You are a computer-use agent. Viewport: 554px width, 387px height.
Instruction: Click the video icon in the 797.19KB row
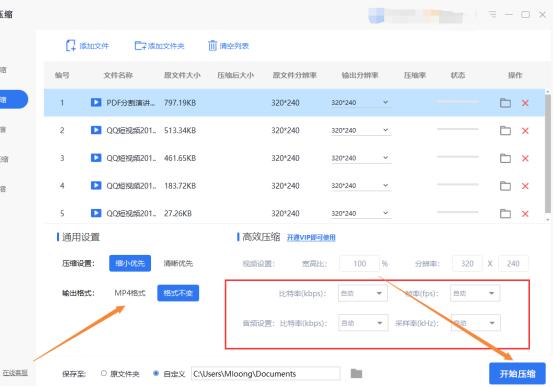(96, 102)
